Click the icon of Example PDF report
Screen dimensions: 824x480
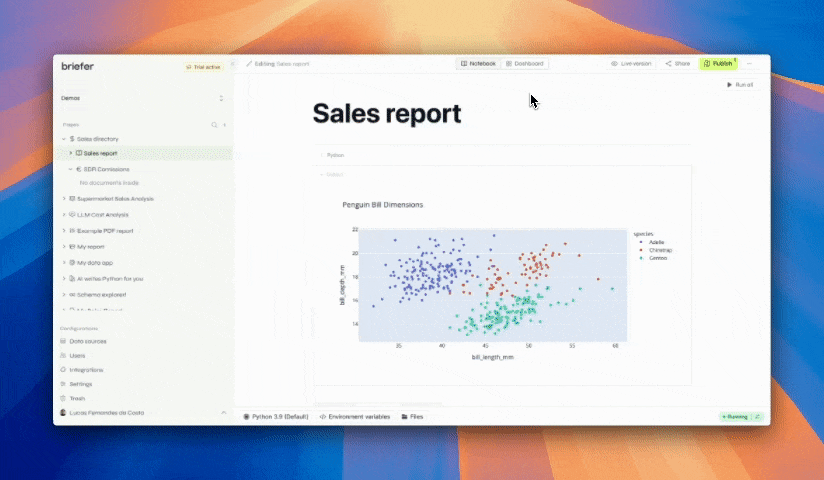coord(72,231)
